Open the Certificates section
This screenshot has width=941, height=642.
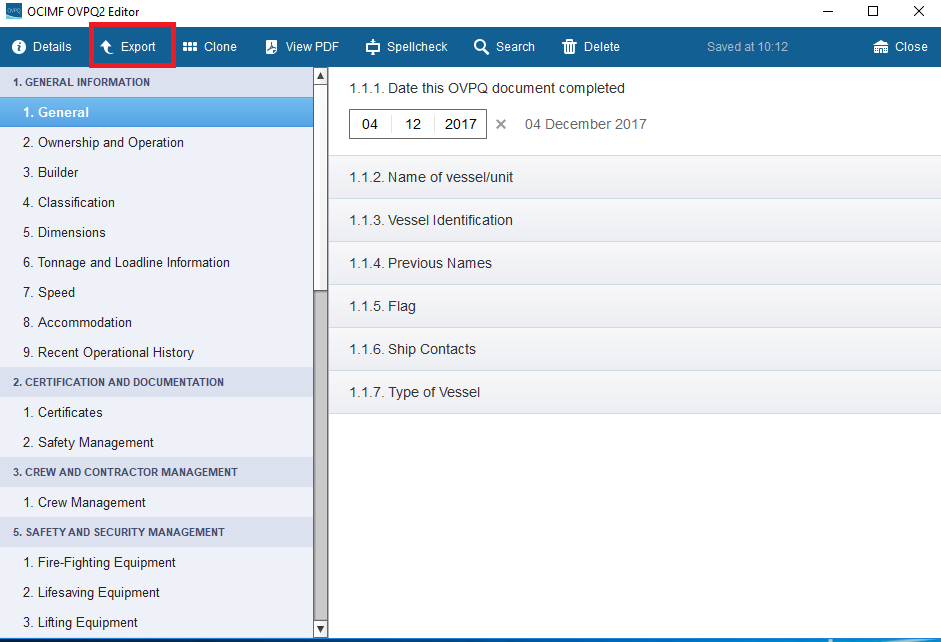(156, 412)
